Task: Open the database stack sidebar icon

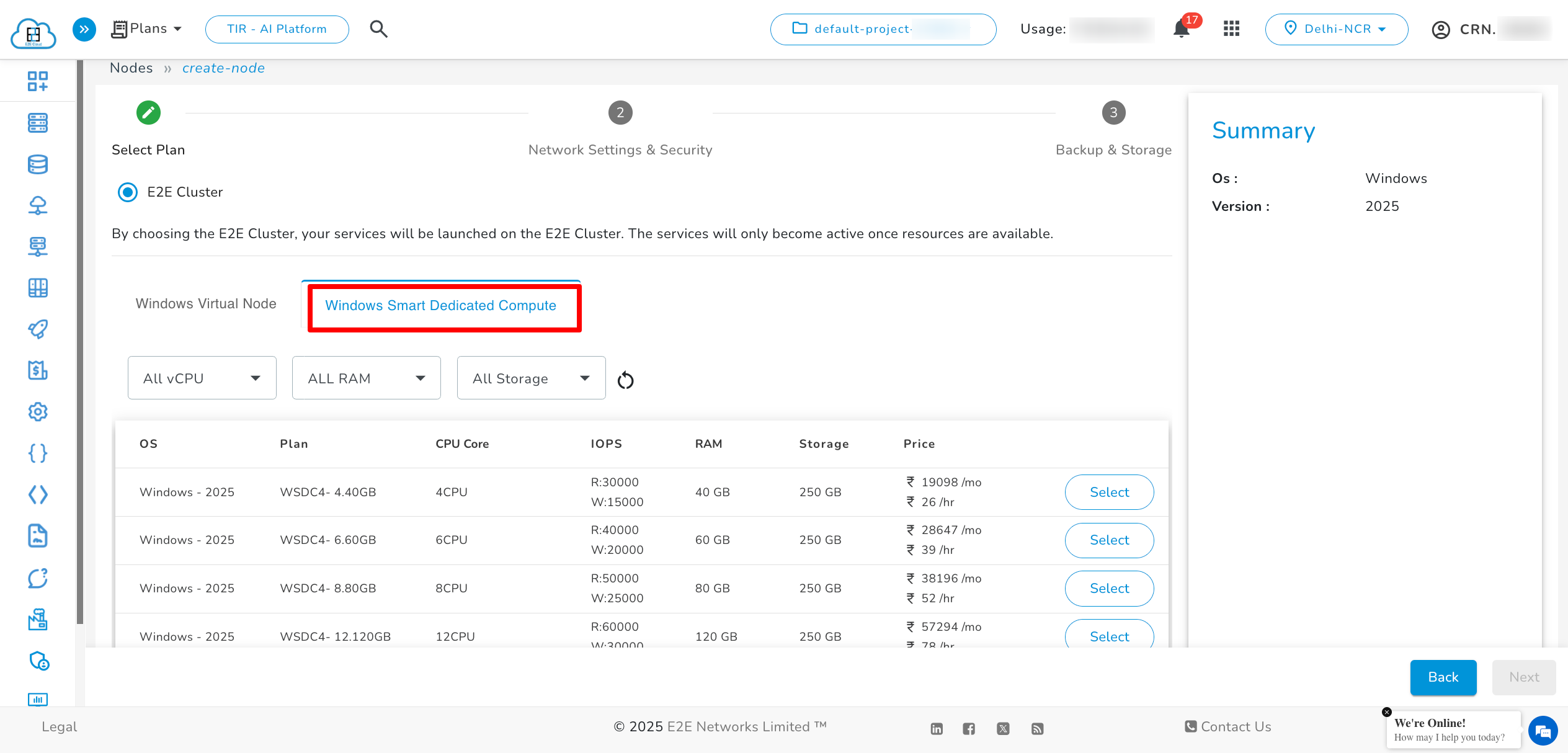Action: (38, 164)
